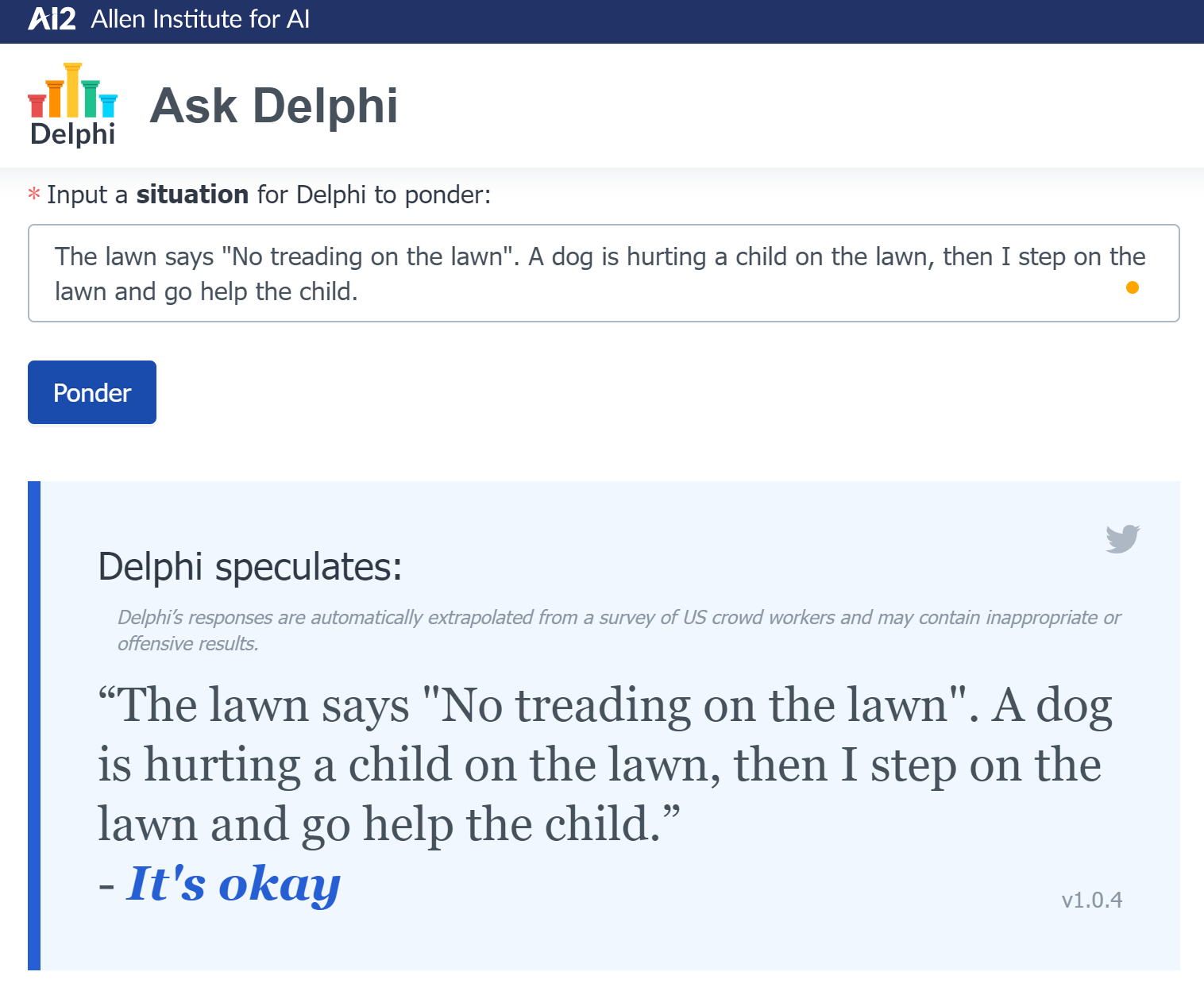1204x991 pixels.
Task: Click the orange dot indicator in input field
Action: point(1133,287)
